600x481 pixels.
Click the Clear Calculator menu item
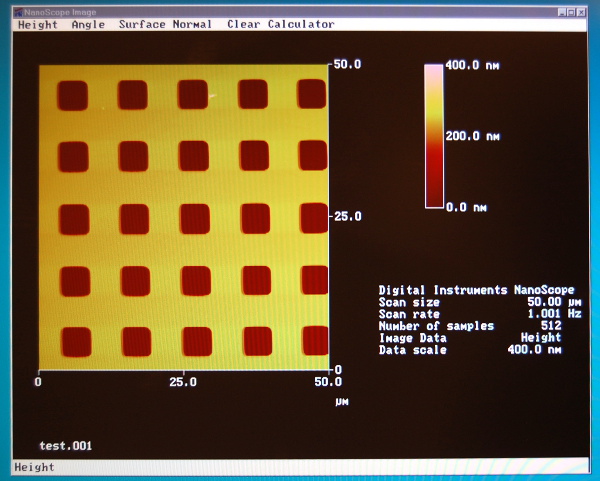pos(280,24)
